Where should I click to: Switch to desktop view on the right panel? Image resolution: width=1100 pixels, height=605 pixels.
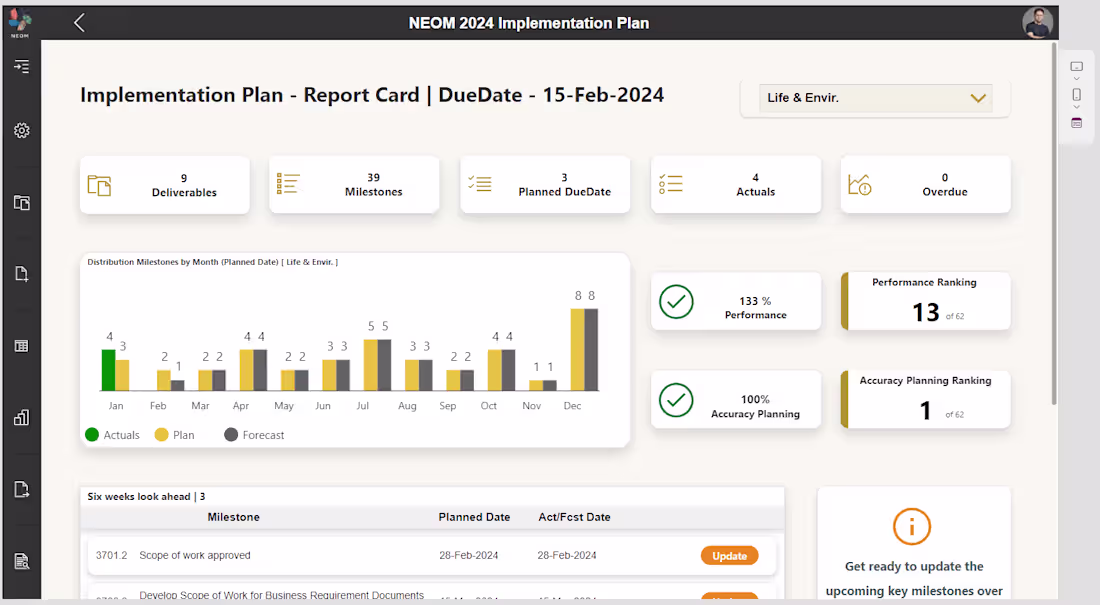(1076, 66)
